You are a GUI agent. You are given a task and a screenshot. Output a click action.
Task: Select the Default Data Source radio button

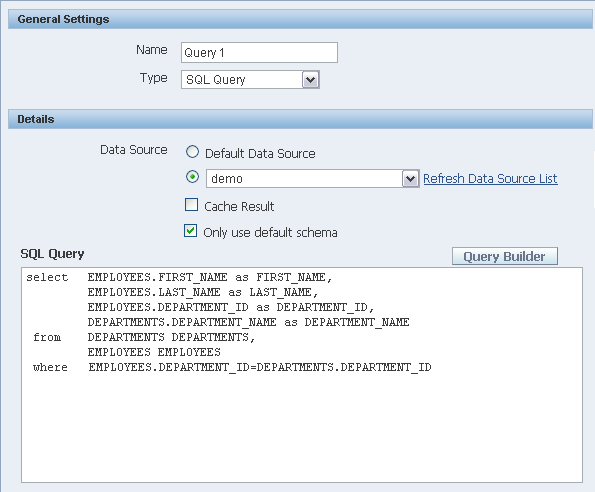(x=192, y=152)
